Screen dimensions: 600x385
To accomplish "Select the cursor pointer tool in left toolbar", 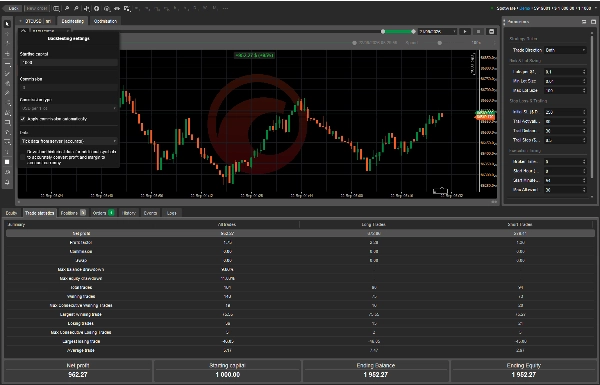I will click(7, 24).
